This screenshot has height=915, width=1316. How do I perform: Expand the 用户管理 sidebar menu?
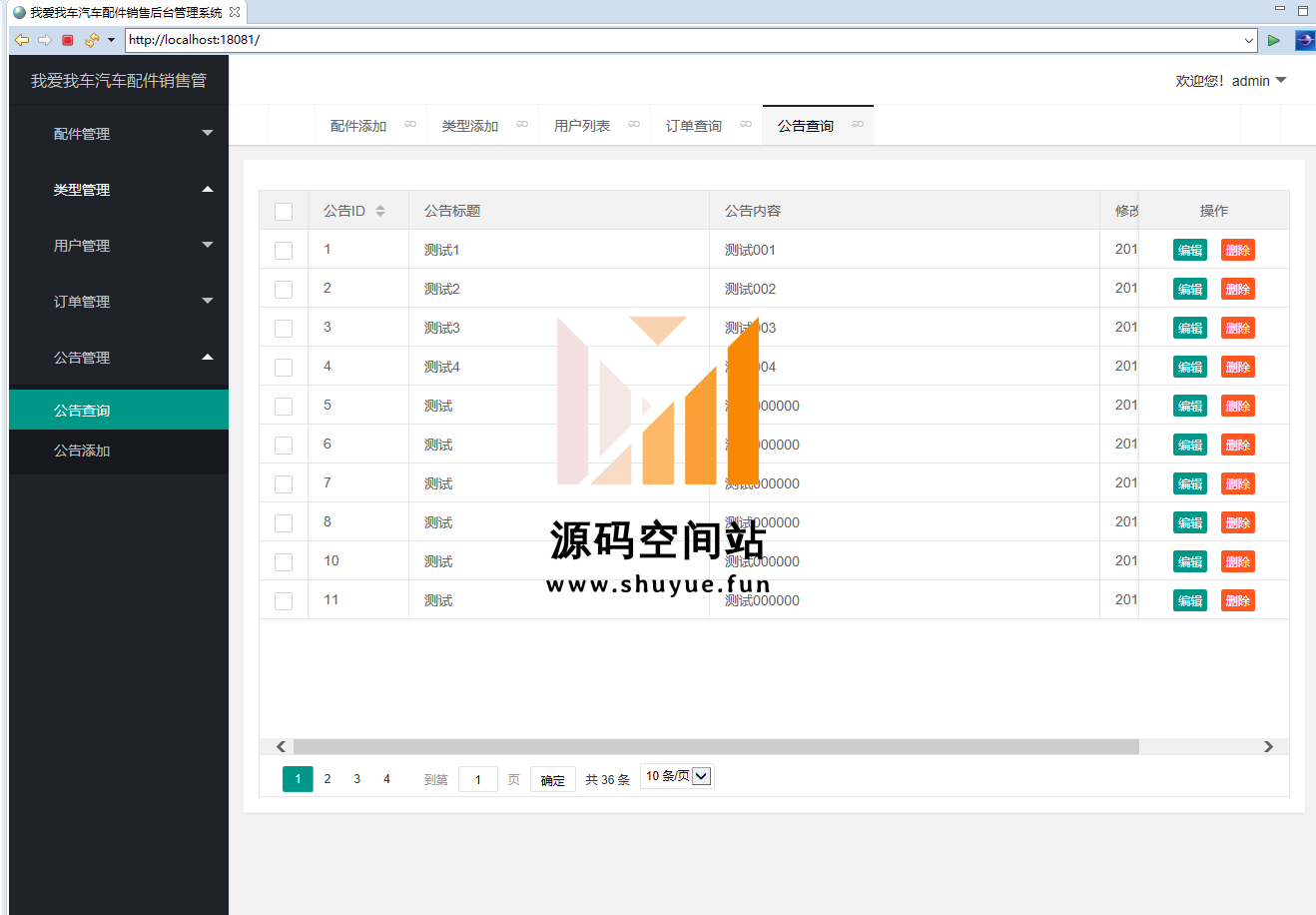tap(119, 246)
